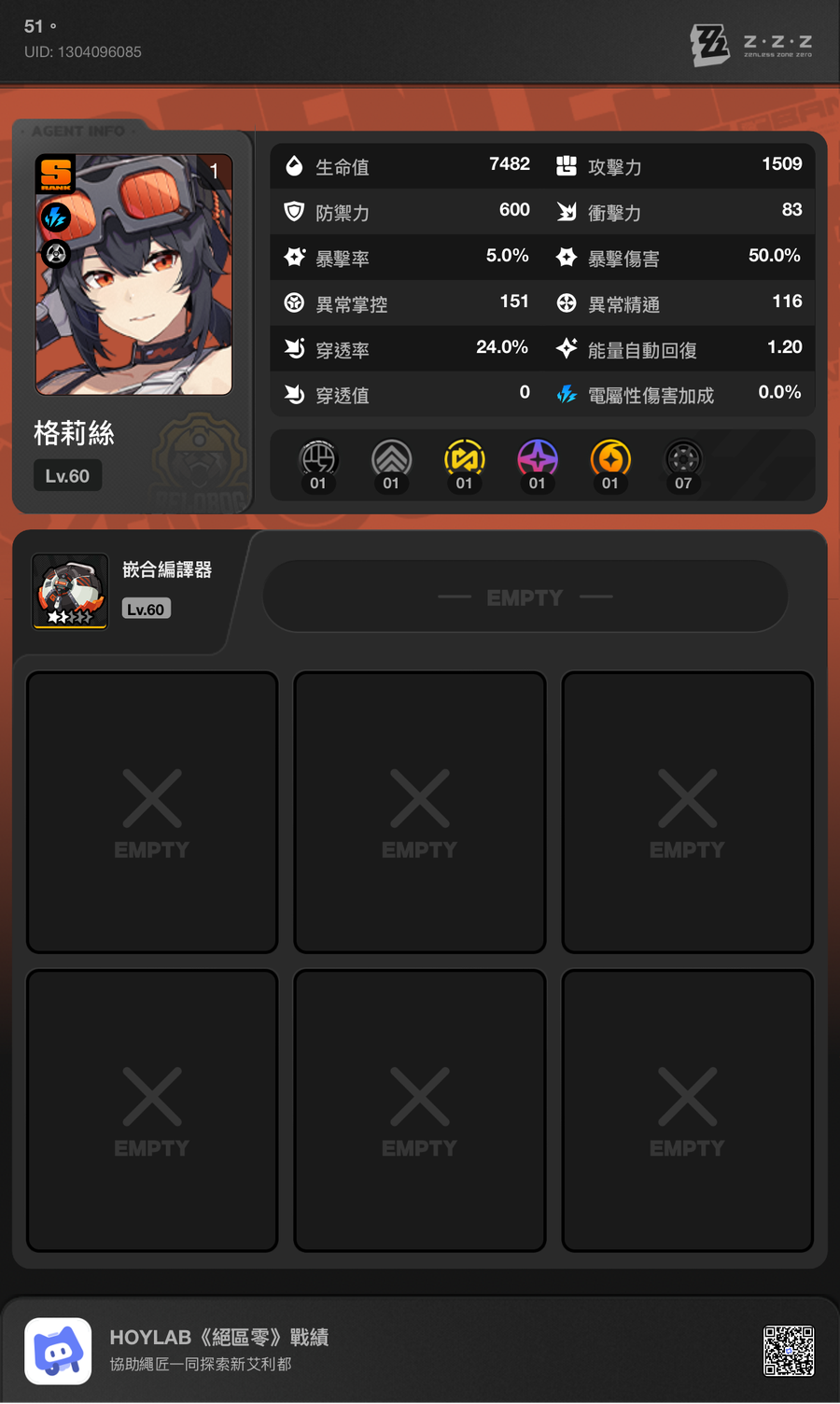
Task: Select the bottom-right empty disc slot
Action: pos(688,1110)
